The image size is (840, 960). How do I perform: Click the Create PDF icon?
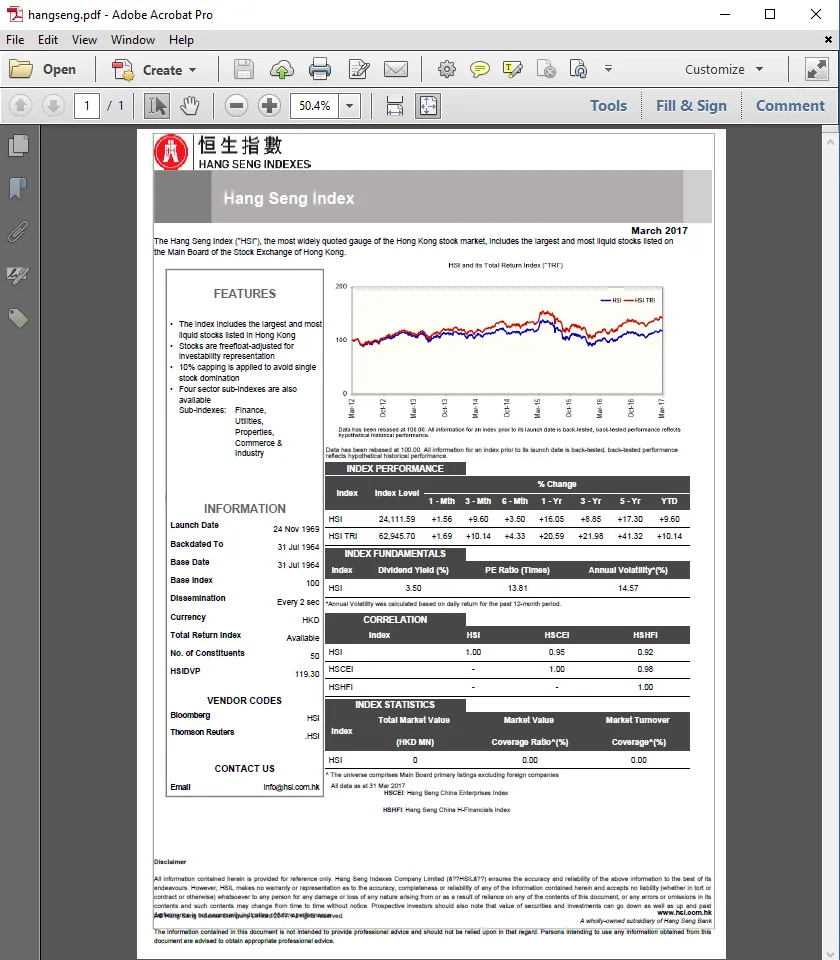pos(122,70)
